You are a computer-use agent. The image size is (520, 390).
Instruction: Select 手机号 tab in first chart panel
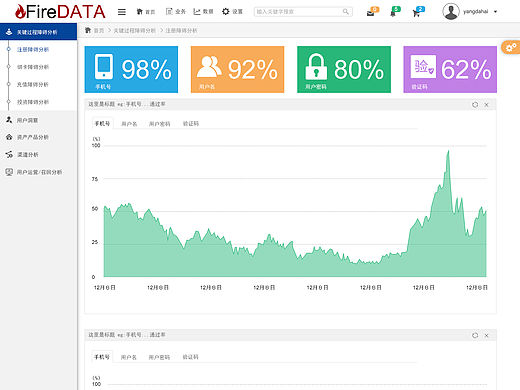coord(102,124)
